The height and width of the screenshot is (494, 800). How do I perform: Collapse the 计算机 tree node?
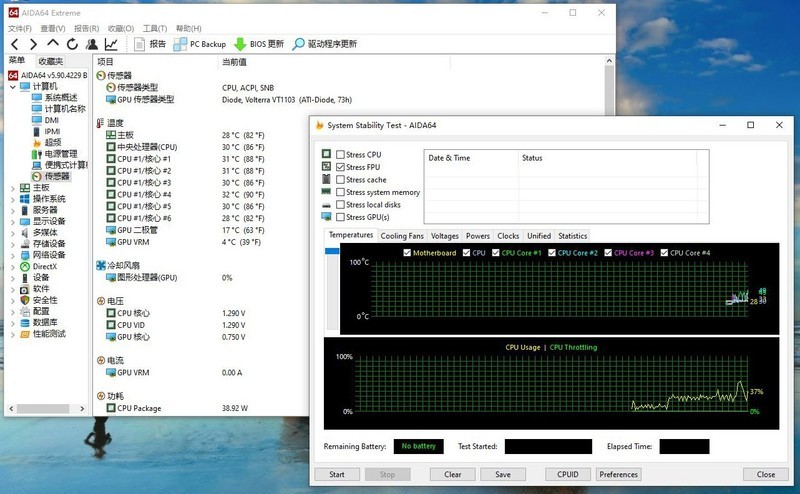click(13, 87)
